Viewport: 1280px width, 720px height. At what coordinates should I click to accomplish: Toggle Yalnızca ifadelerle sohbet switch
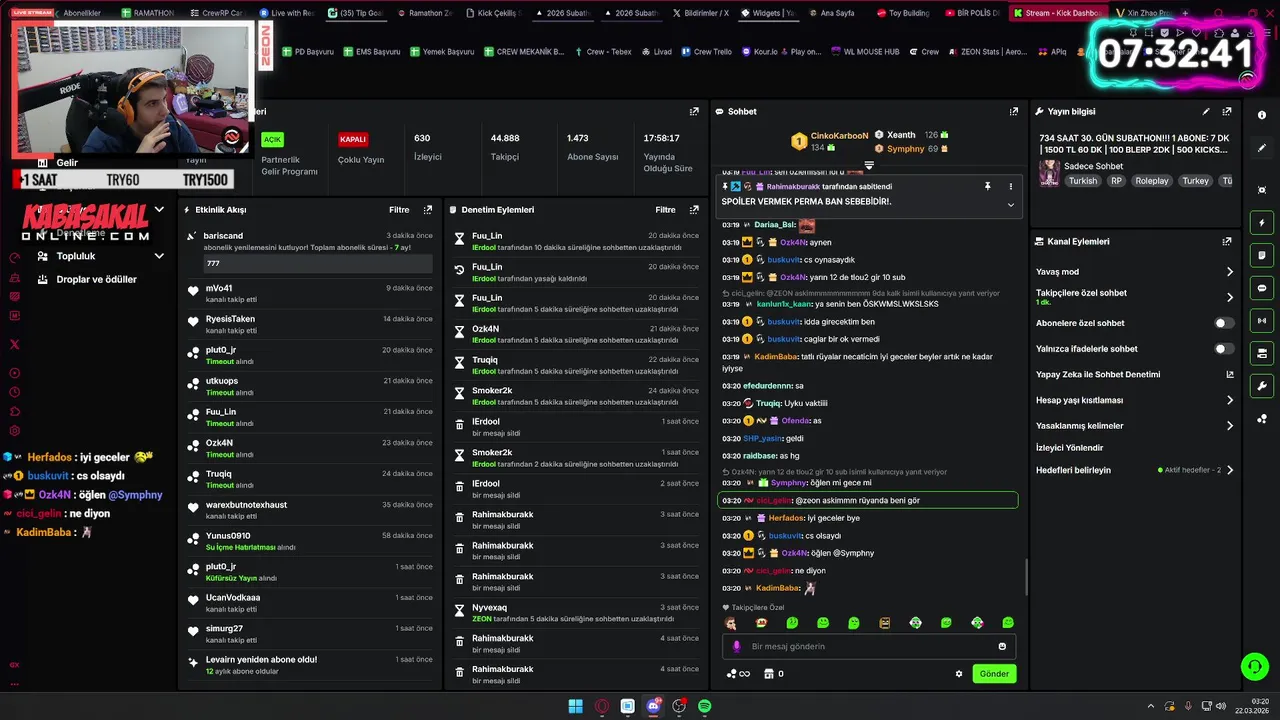pos(1224,349)
